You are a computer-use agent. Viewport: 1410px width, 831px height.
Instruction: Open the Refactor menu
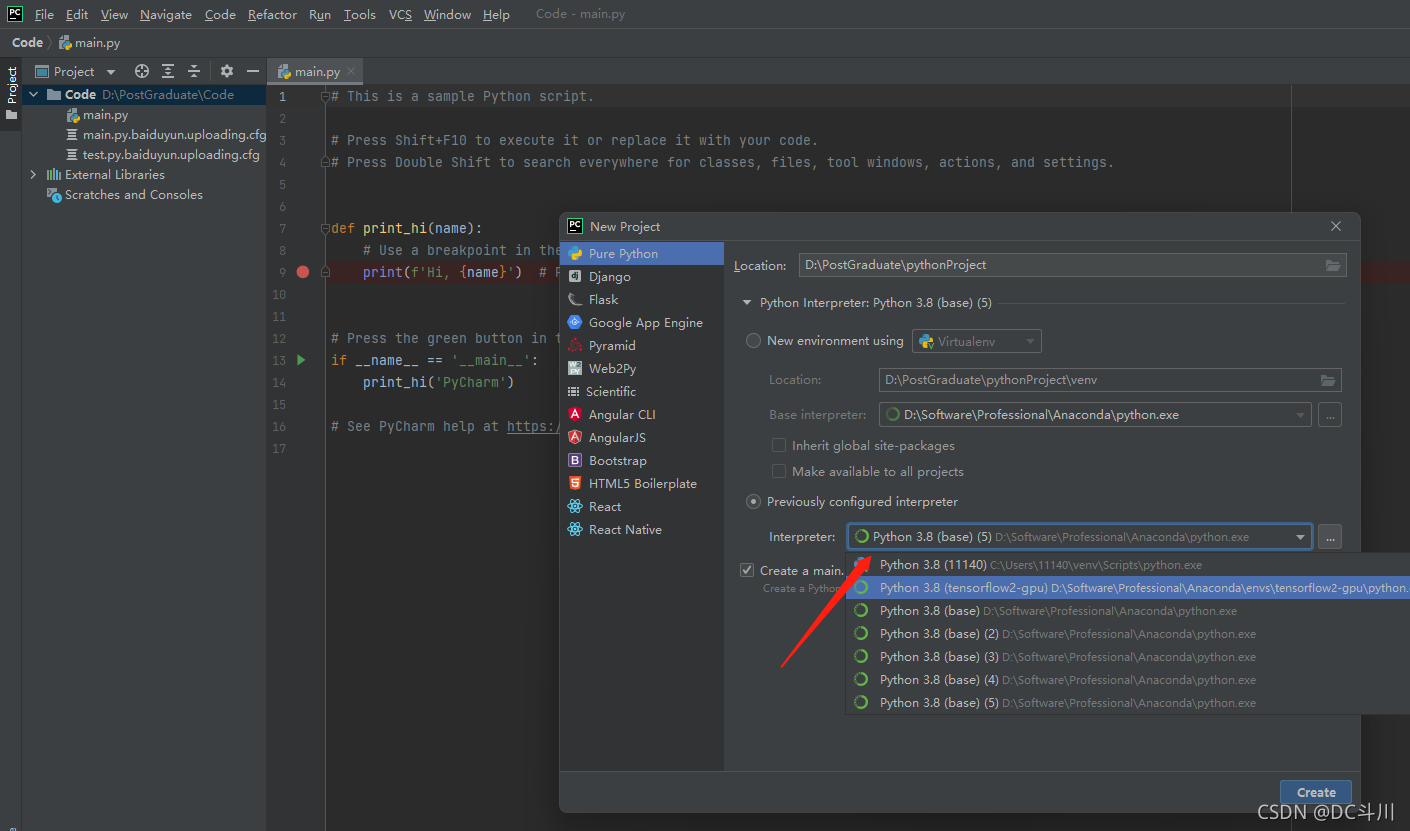tap(272, 15)
